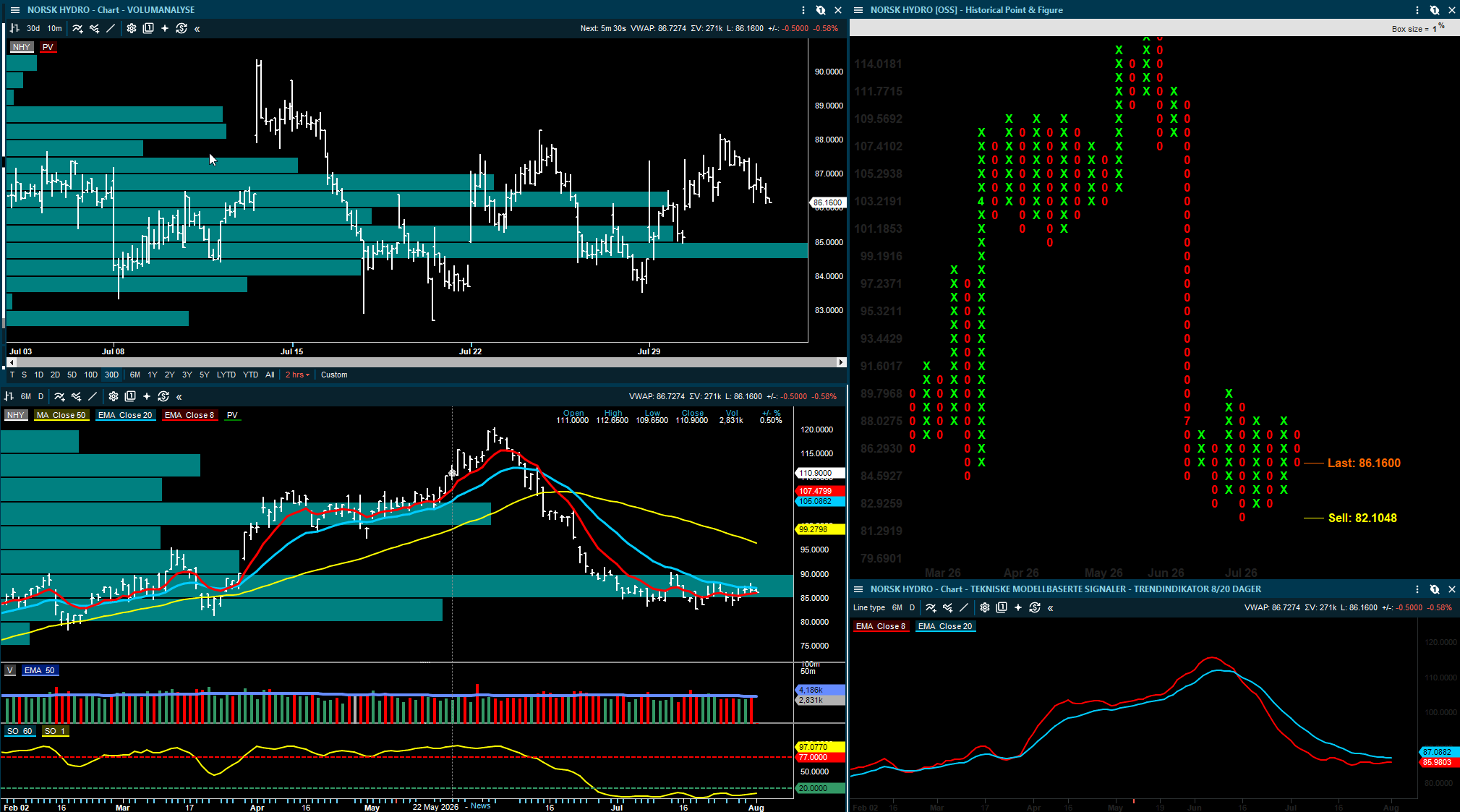Image resolution: width=1460 pixels, height=812 pixels.
Task: Click the currency conversion icon in the 6M chart toolbar
Action: click(x=163, y=396)
